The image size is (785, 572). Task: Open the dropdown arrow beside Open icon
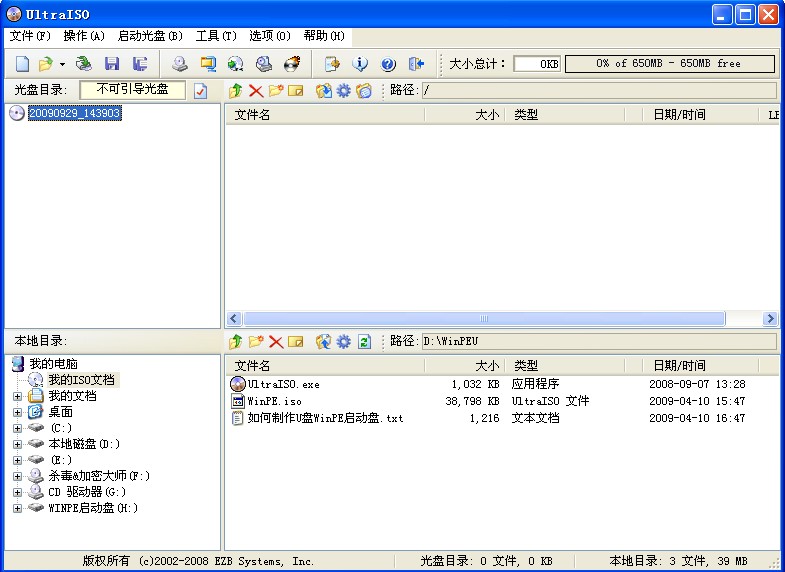62,64
